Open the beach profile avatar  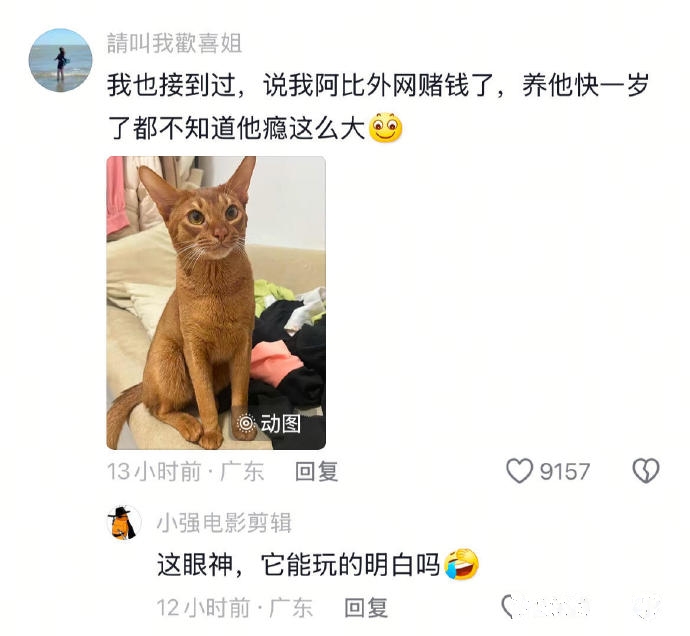[61, 60]
